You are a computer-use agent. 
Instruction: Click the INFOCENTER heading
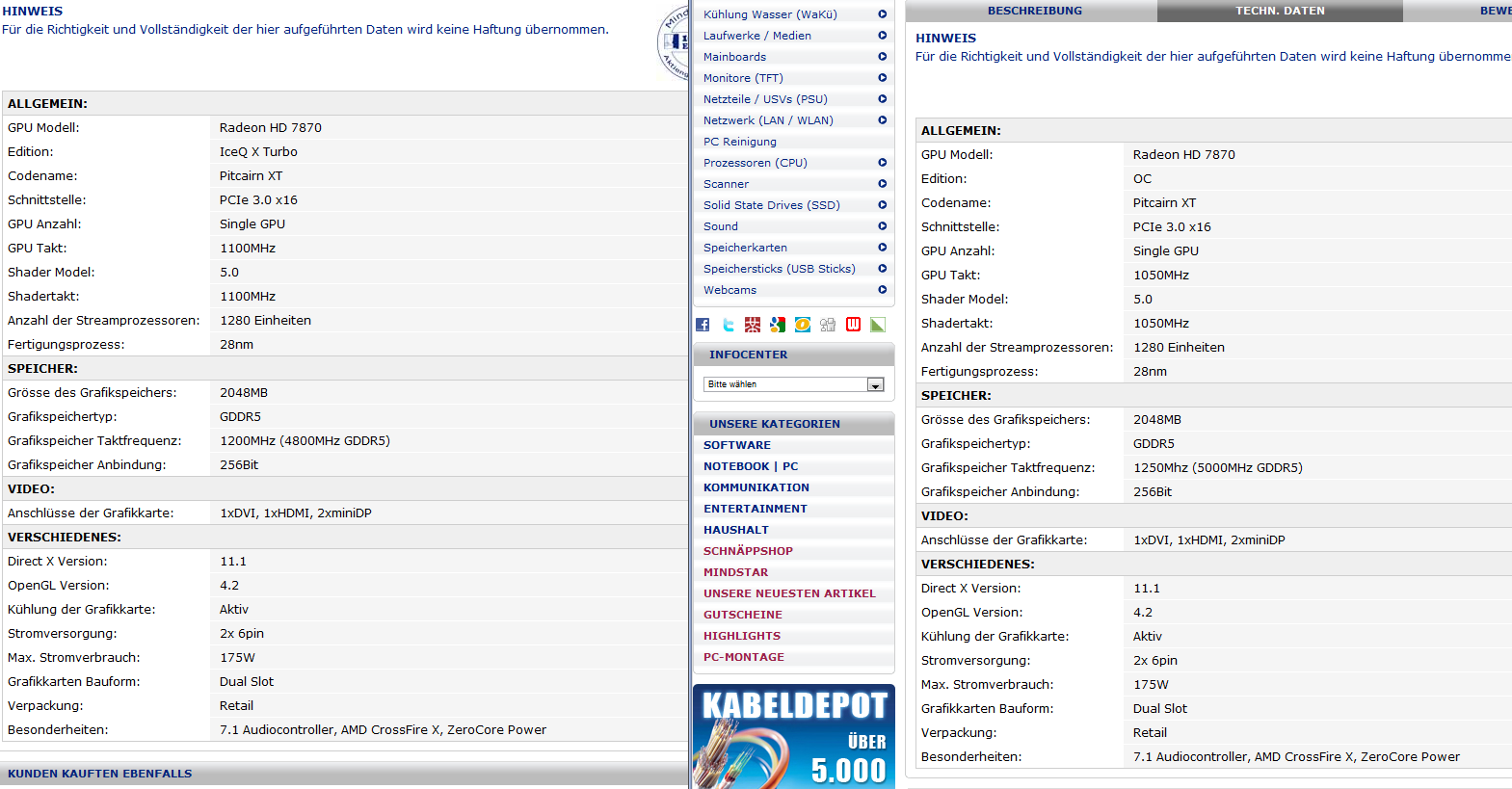[x=749, y=355]
